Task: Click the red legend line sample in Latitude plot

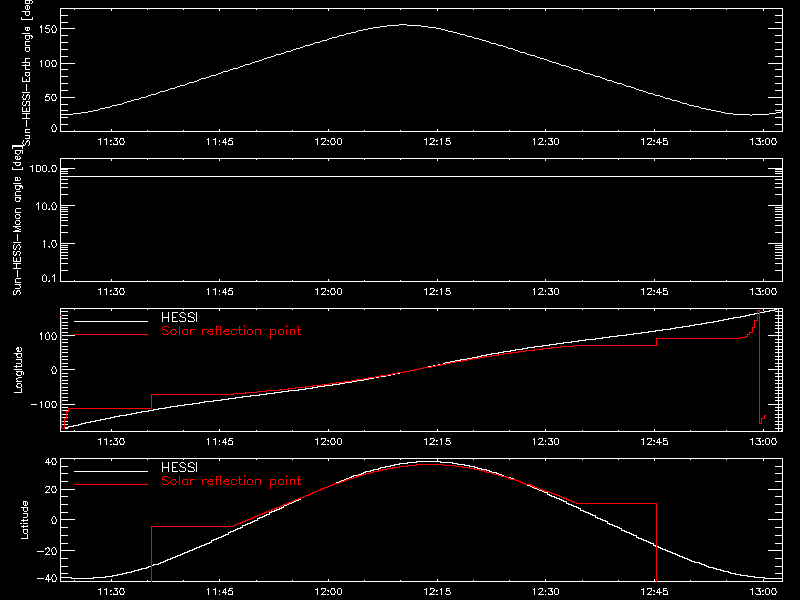Action: tap(111, 485)
